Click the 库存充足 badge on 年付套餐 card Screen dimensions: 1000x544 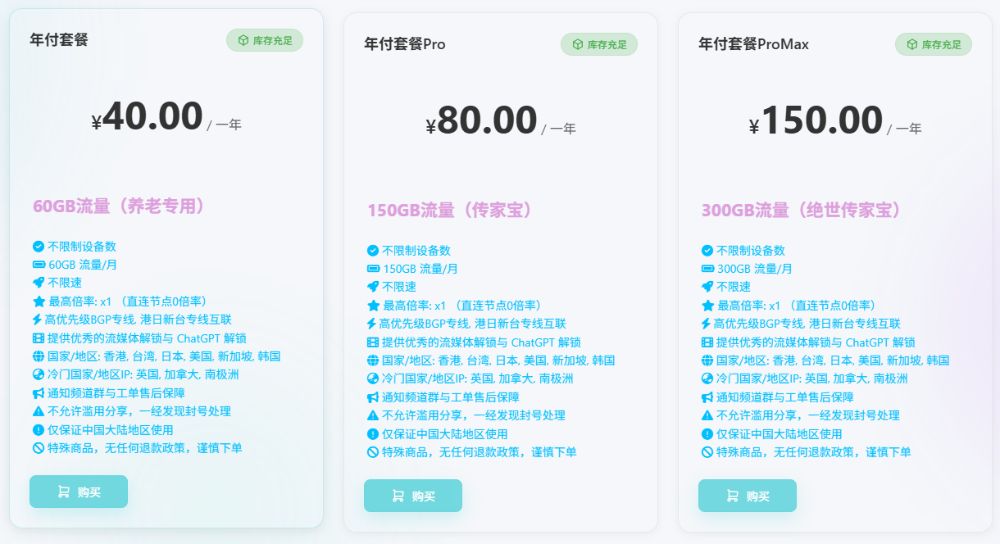click(x=264, y=40)
